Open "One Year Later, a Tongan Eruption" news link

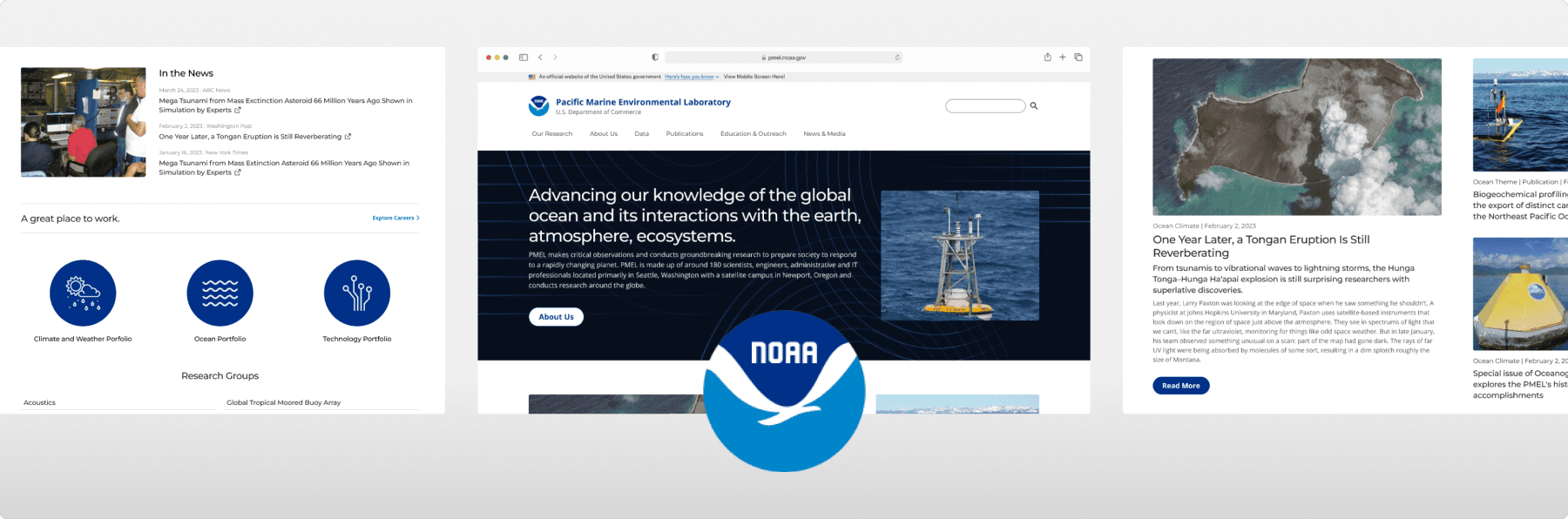pyautogui.click(x=255, y=137)
